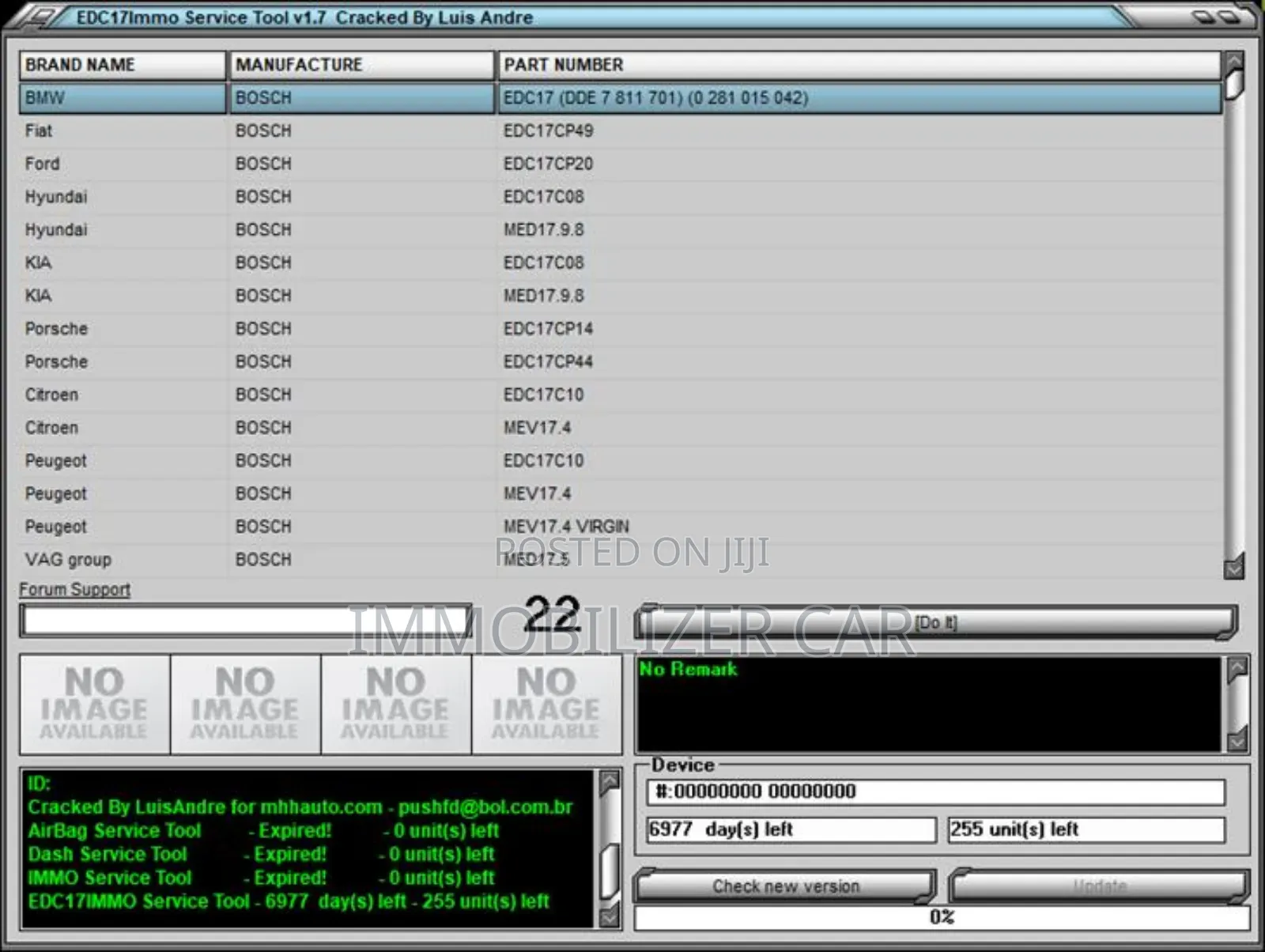Select the Citroen EDC17C10 row

click(316, 395)
